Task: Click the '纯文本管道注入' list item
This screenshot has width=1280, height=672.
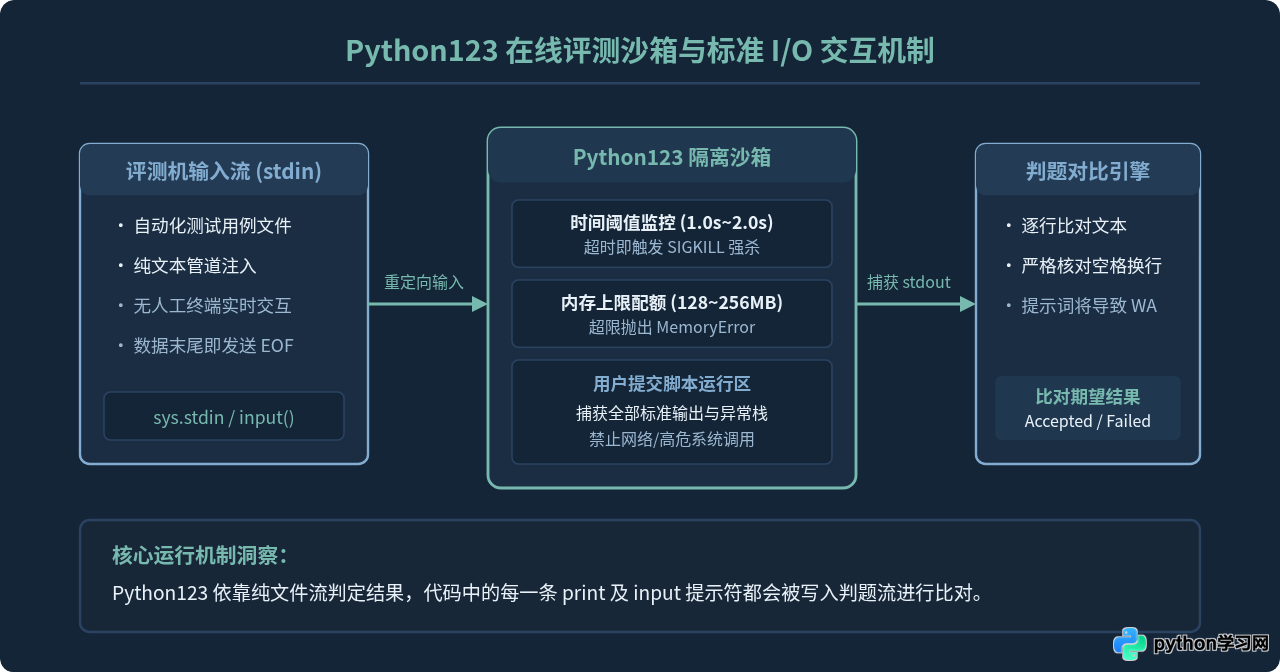Action: click(195, 266)
